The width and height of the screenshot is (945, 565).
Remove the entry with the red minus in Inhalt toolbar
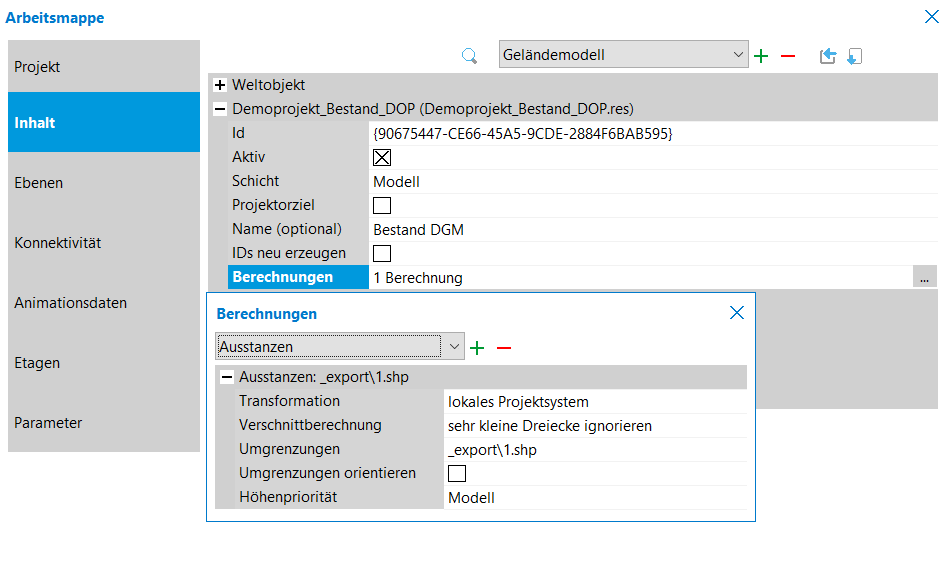[x=788, y=56]
